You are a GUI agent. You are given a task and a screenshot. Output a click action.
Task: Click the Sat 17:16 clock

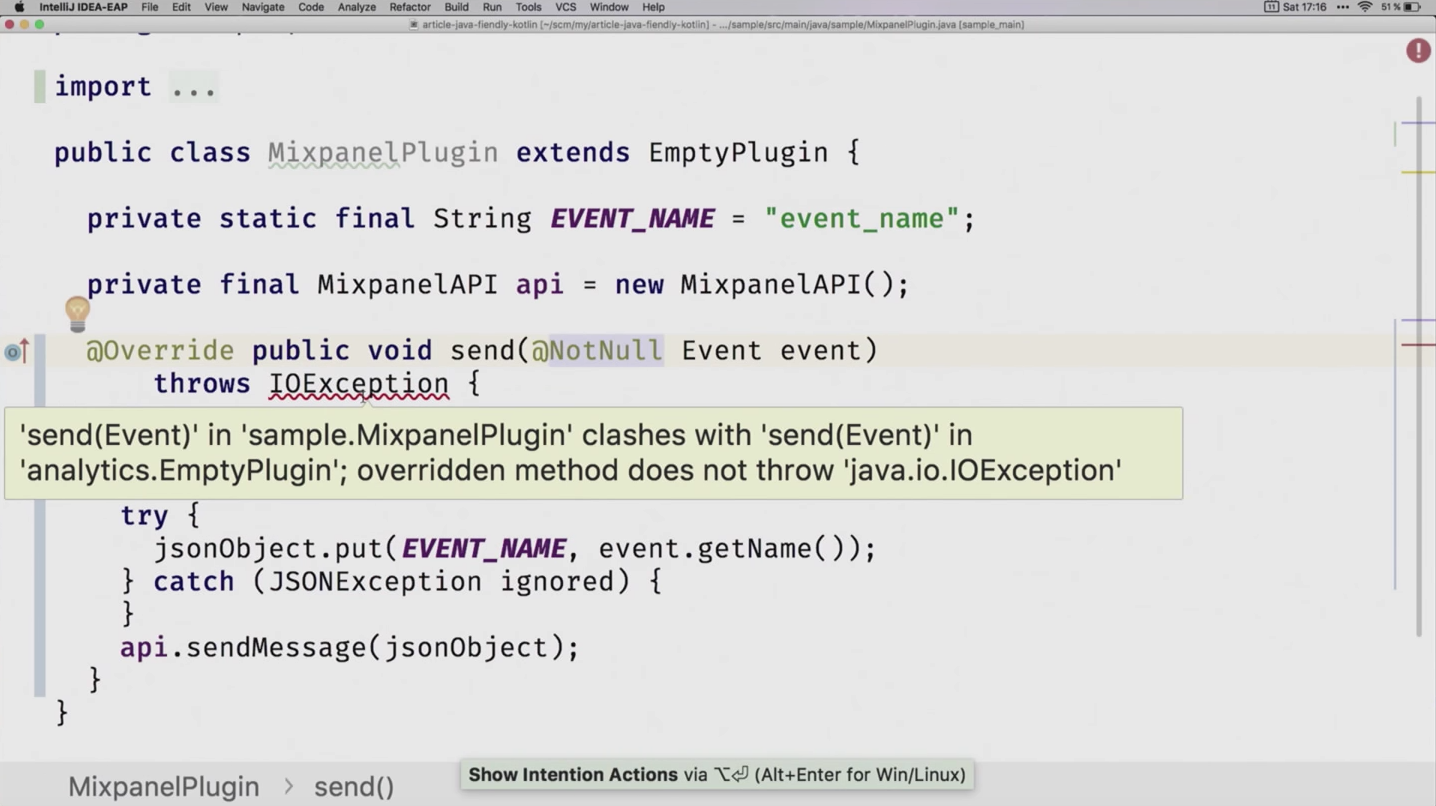pyautogui.click(x=1304, y=7)
